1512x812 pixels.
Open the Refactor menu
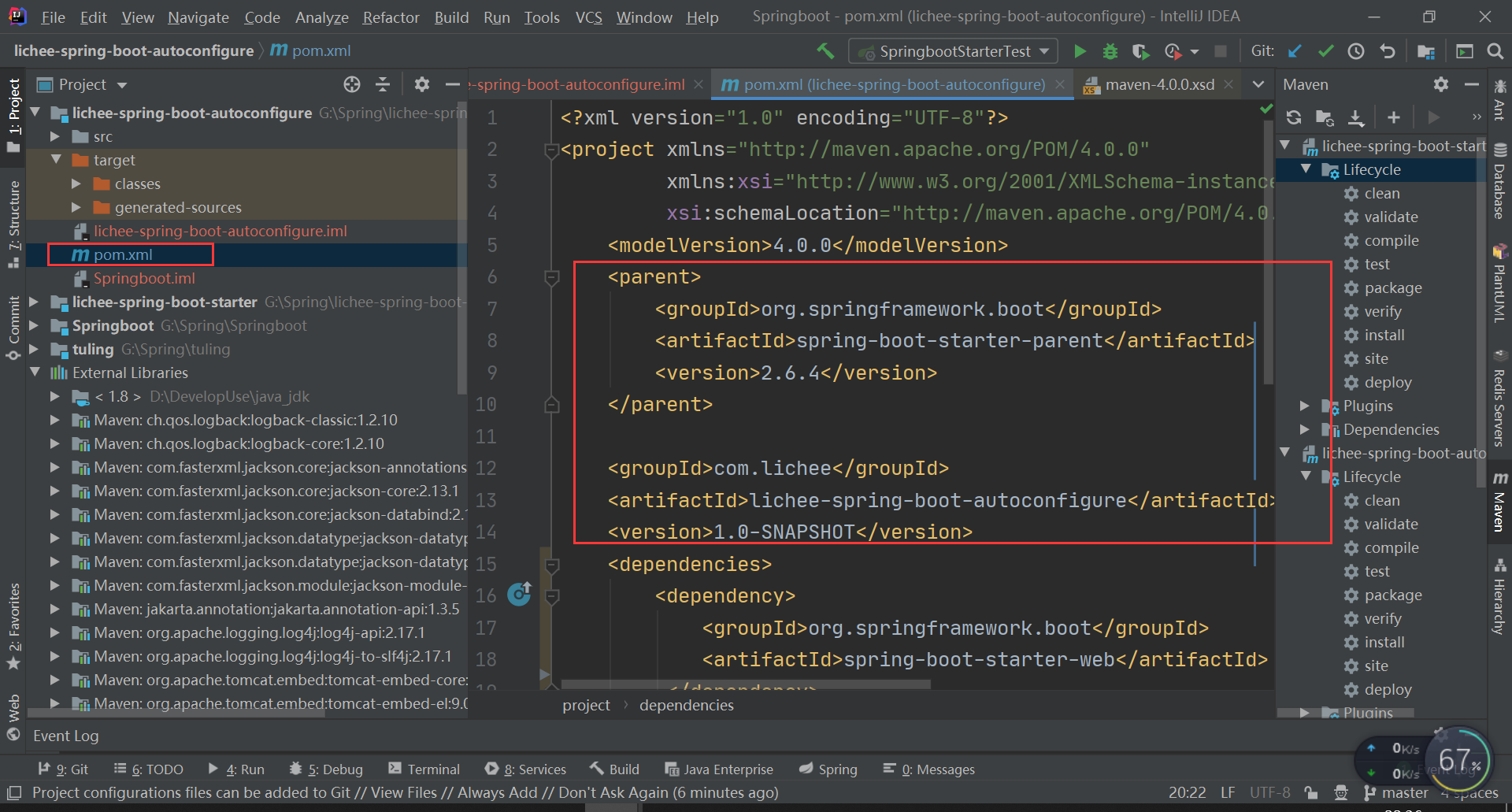tap(391, 17)
